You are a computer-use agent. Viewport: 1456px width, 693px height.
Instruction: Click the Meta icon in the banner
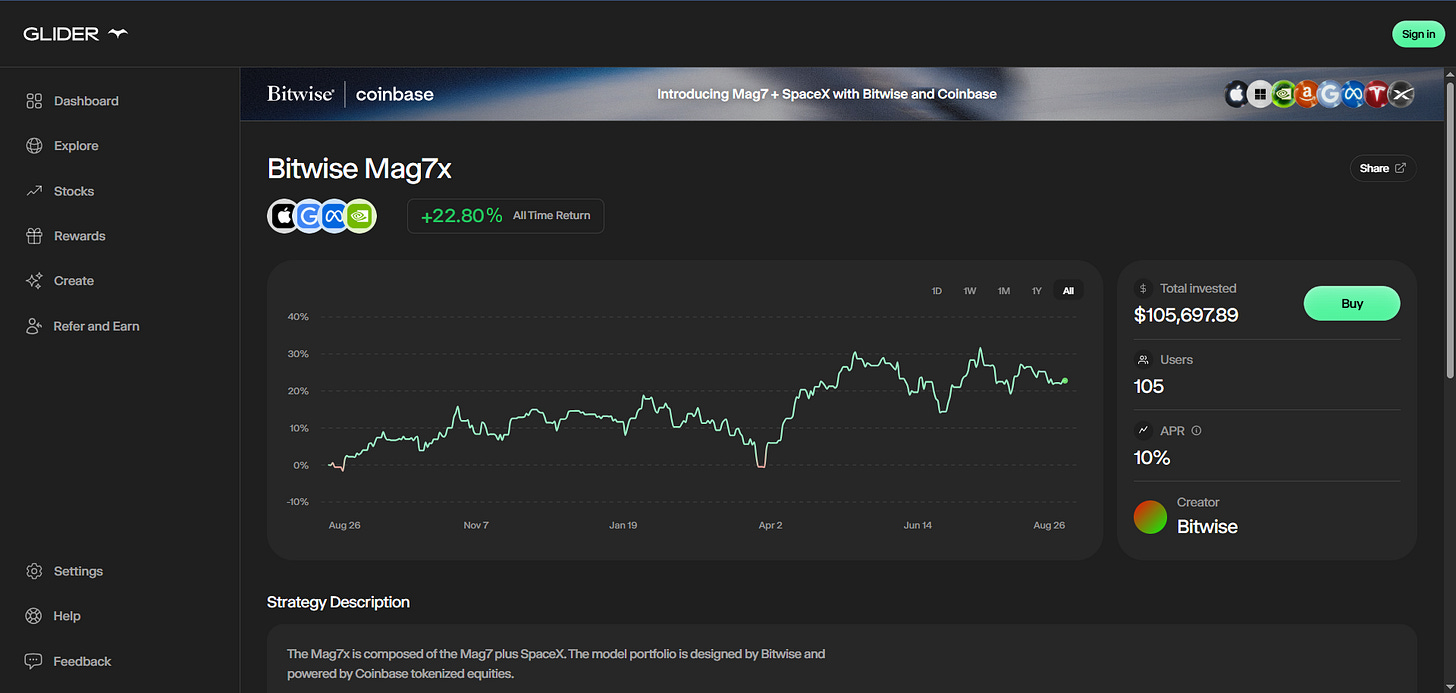tap(1354, 94)
